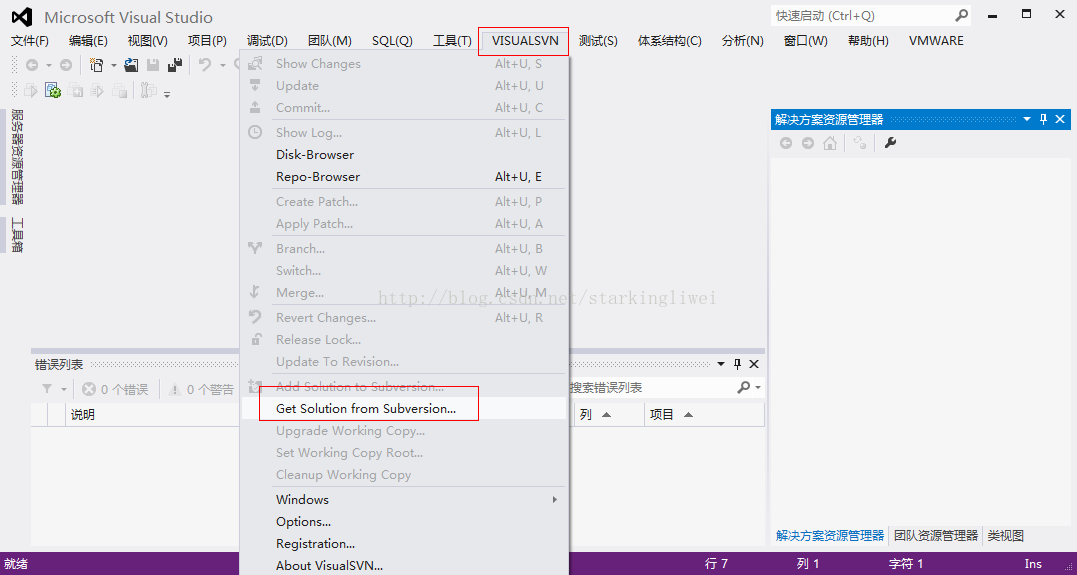Close the error list panel
This screenshot has width=1077, height=575.
754,364
